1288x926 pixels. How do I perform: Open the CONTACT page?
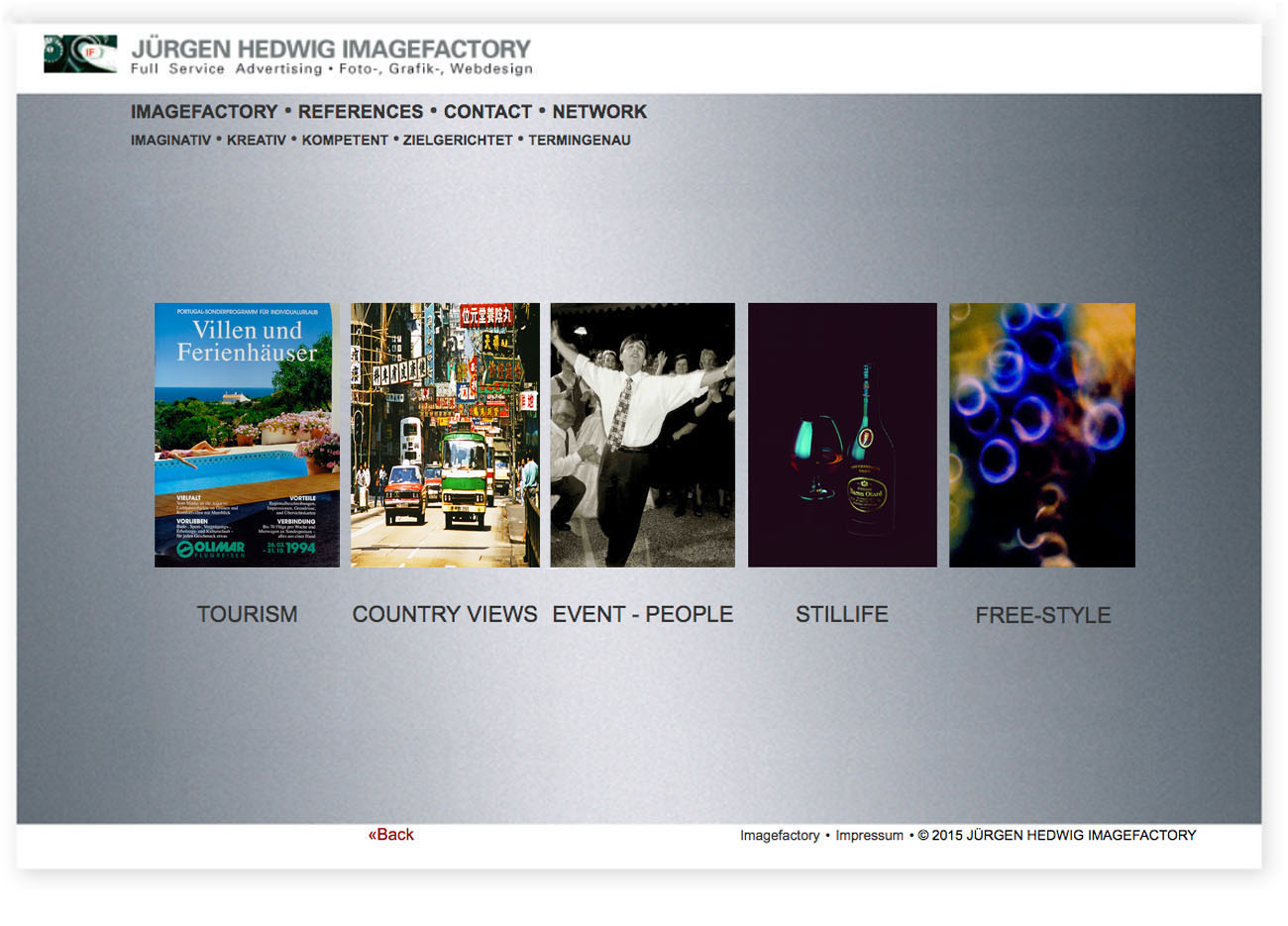coord(487,112)
